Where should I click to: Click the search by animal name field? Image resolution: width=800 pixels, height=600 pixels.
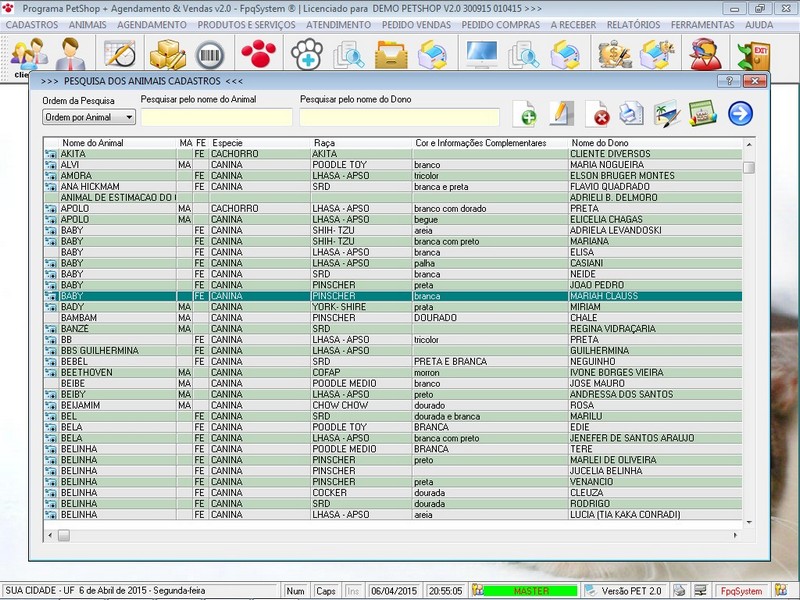[x=216, y=118]
